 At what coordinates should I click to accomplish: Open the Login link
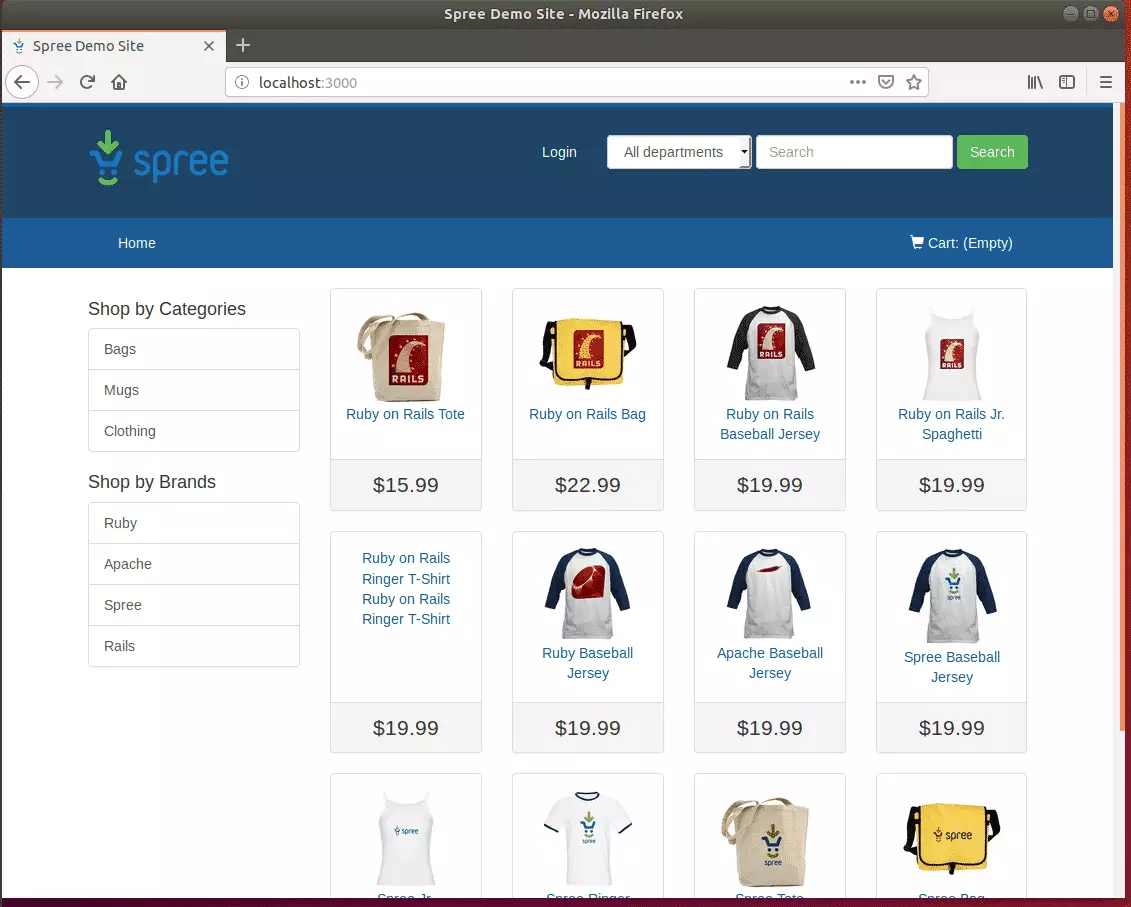click(559, 152)
